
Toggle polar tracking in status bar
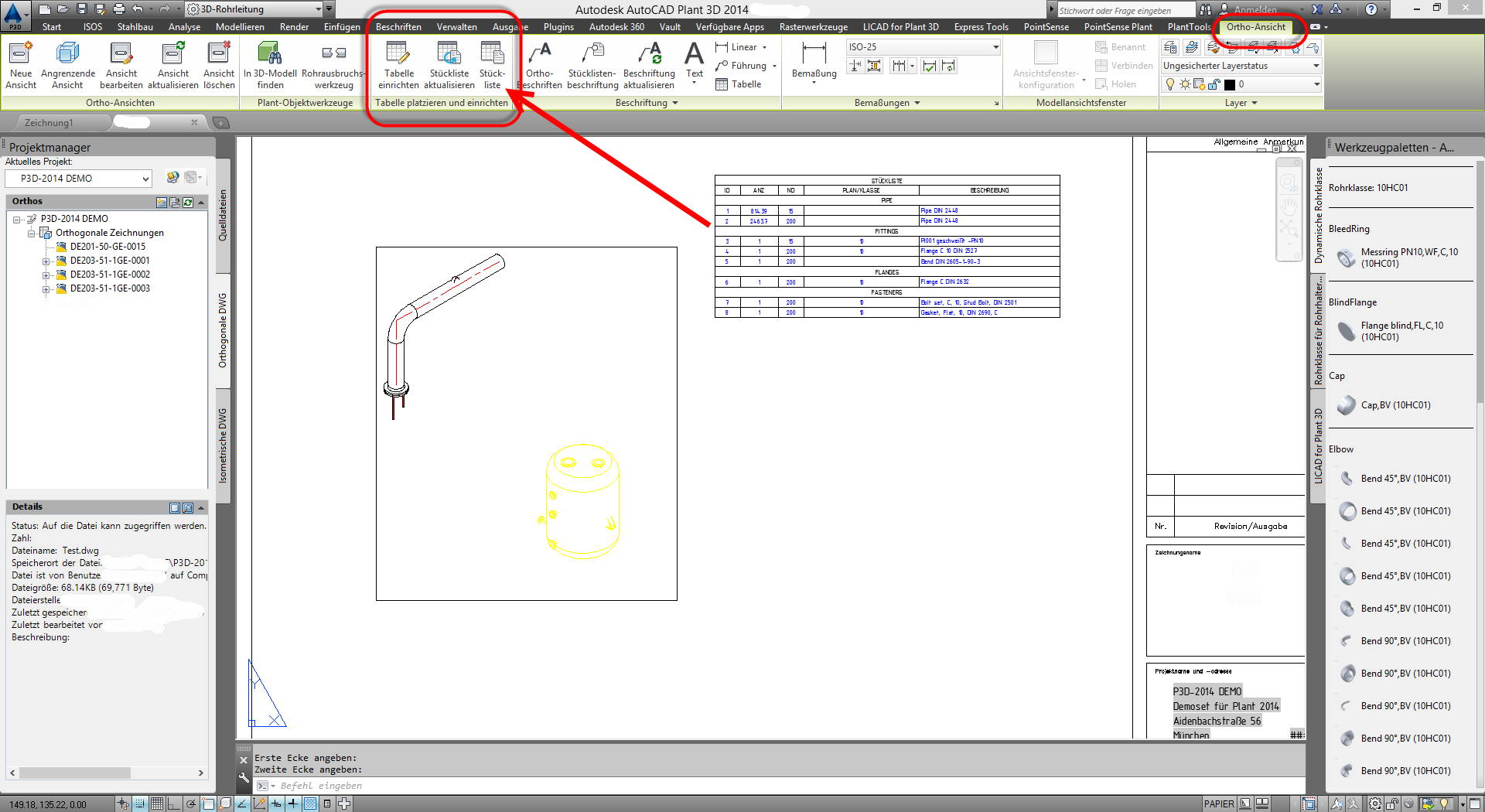[191, 803]
